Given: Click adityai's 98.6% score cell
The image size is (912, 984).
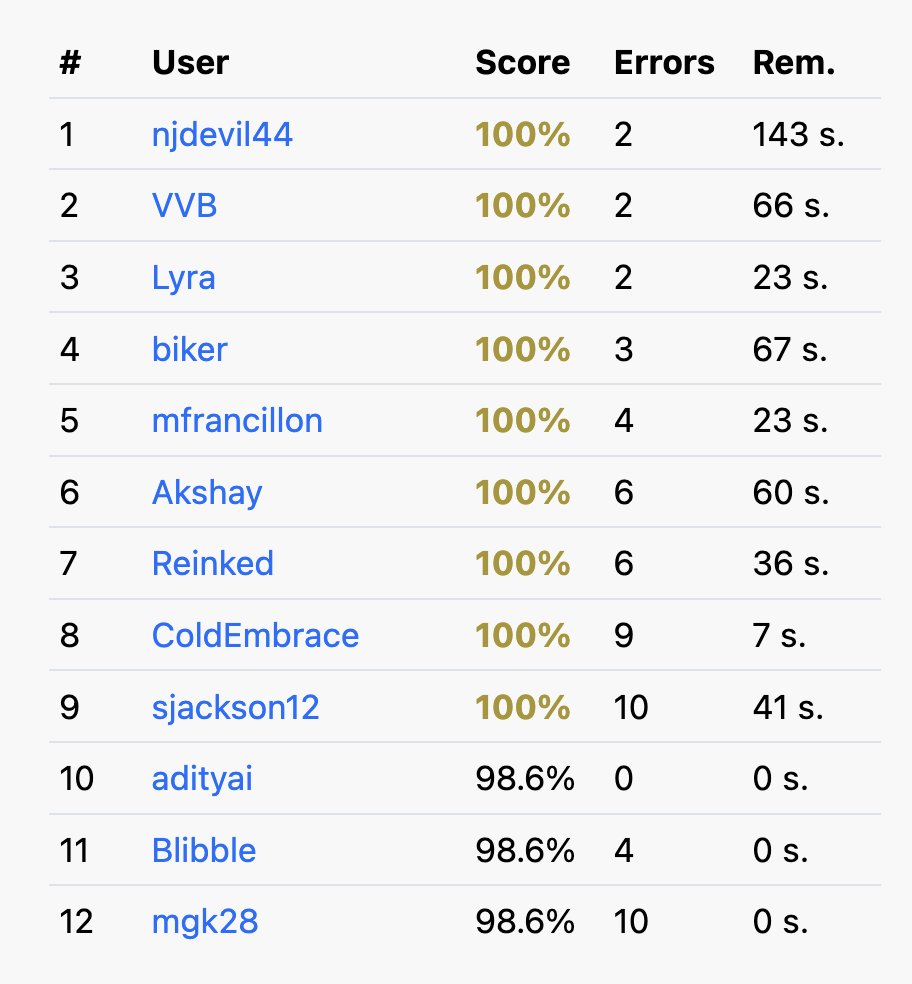Looking at the screenshot, I should [x=525, y=779].
